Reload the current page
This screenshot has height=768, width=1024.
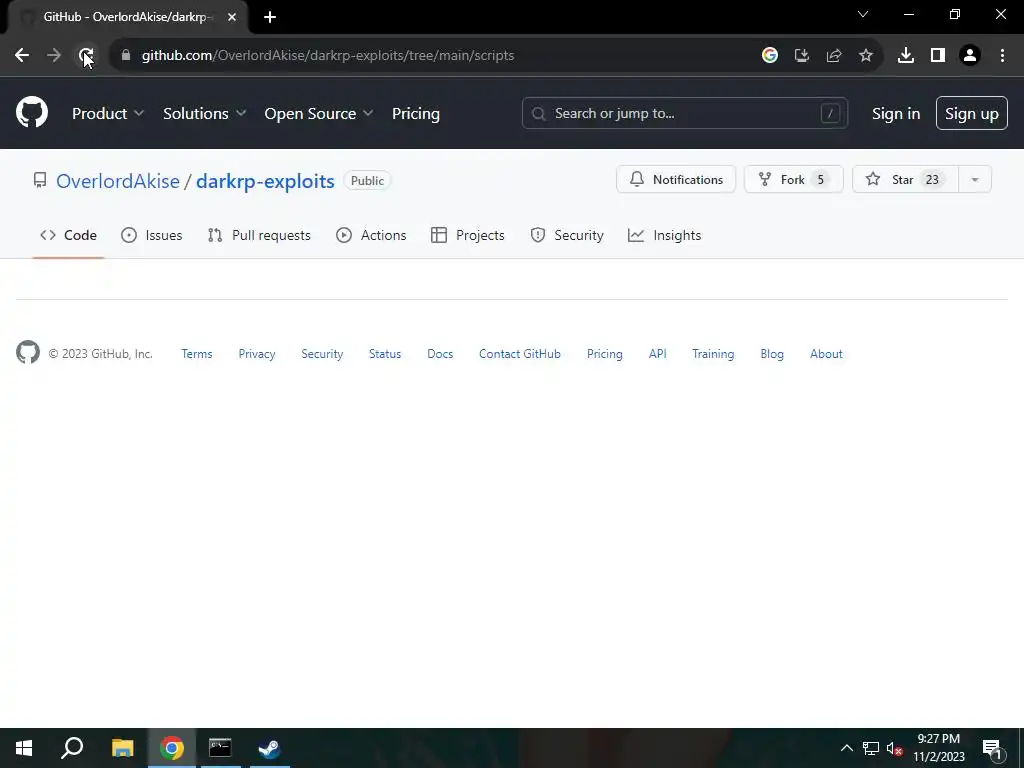point(86,56)
